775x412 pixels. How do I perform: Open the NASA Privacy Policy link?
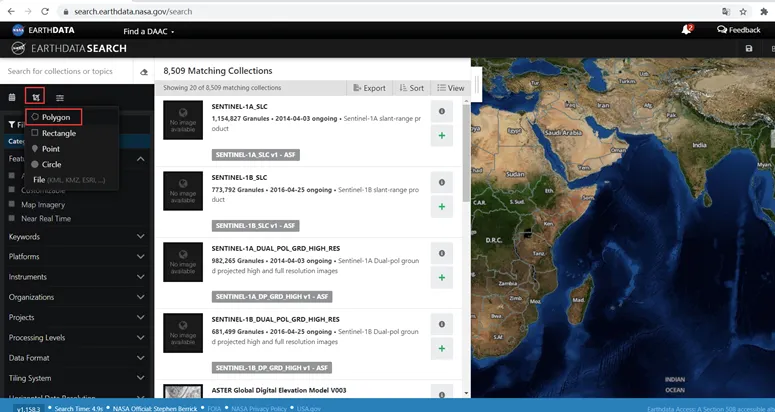(259, 409)
